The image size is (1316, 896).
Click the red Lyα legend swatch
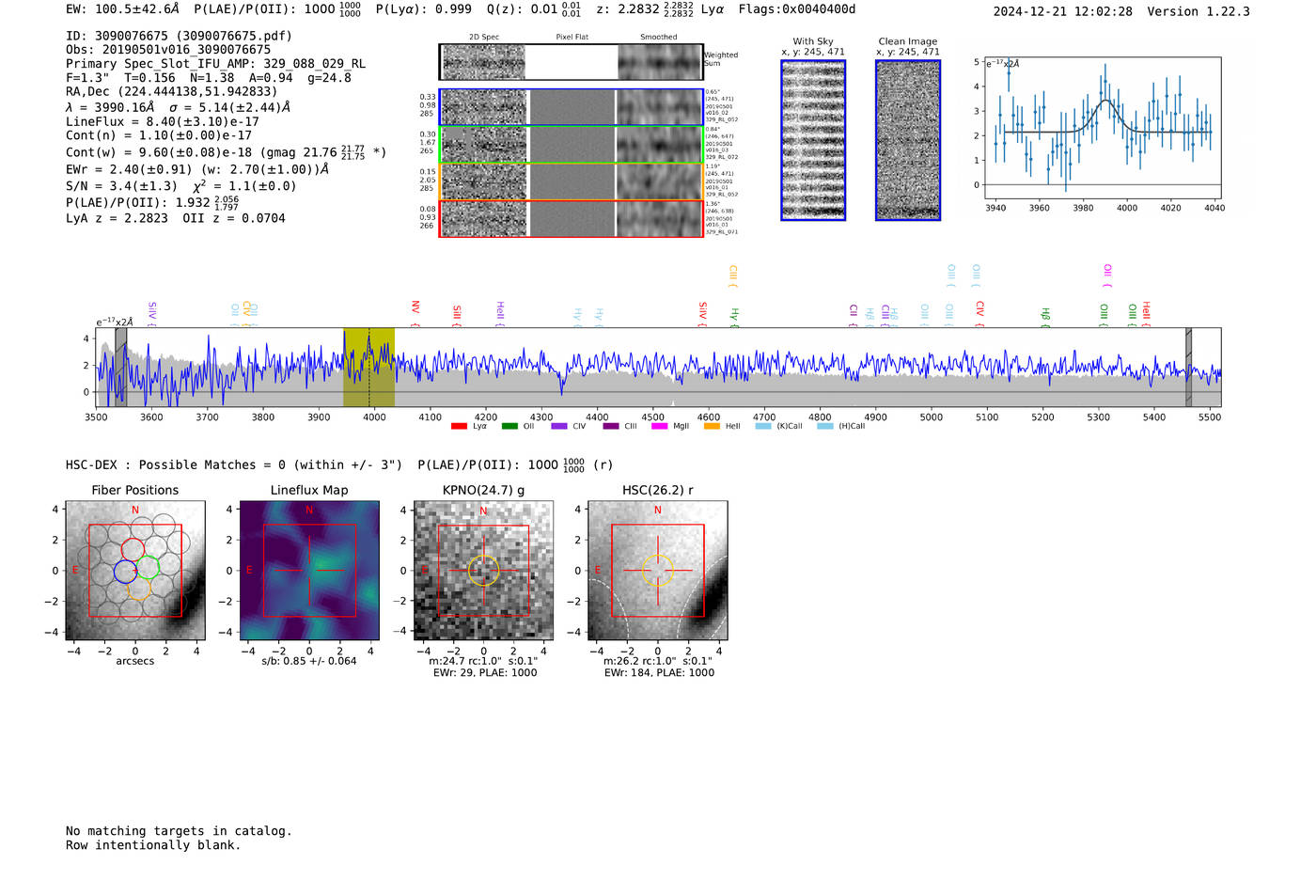point(459,427)
